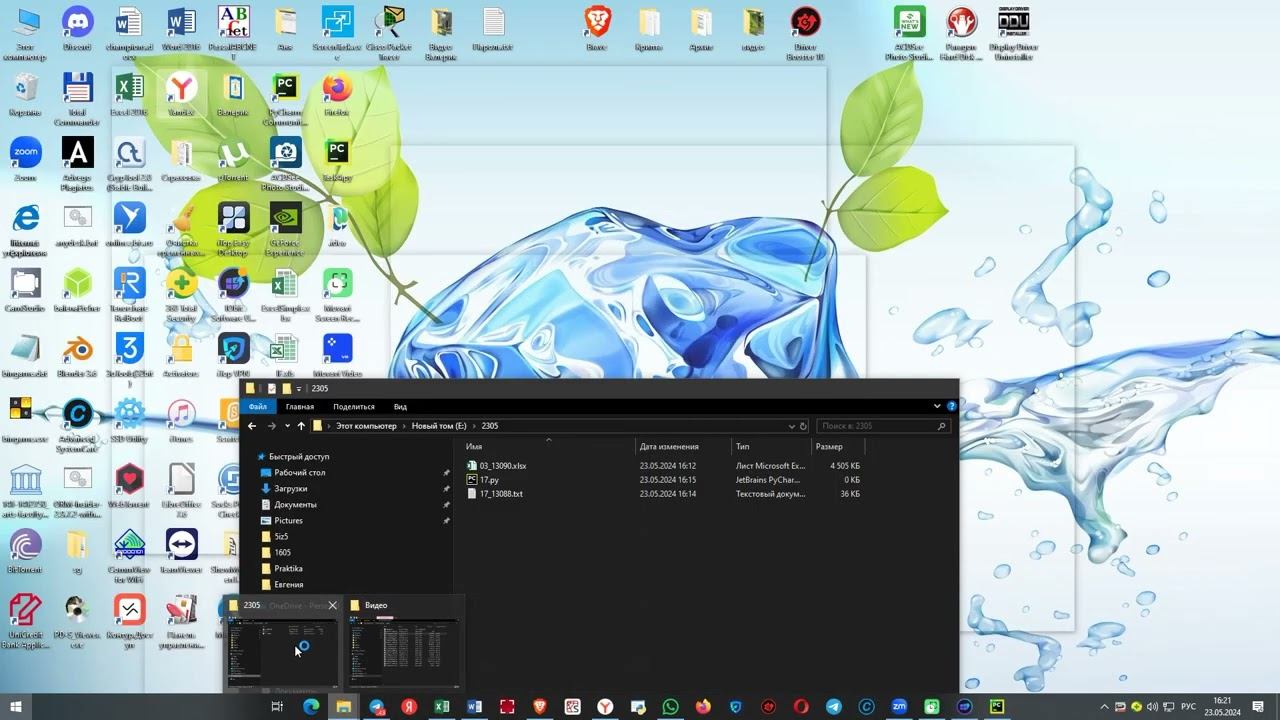Screen dimensions: 1280x720
Task: Select PyCharm Community desktop shortcut
Action: pos(285,98)
